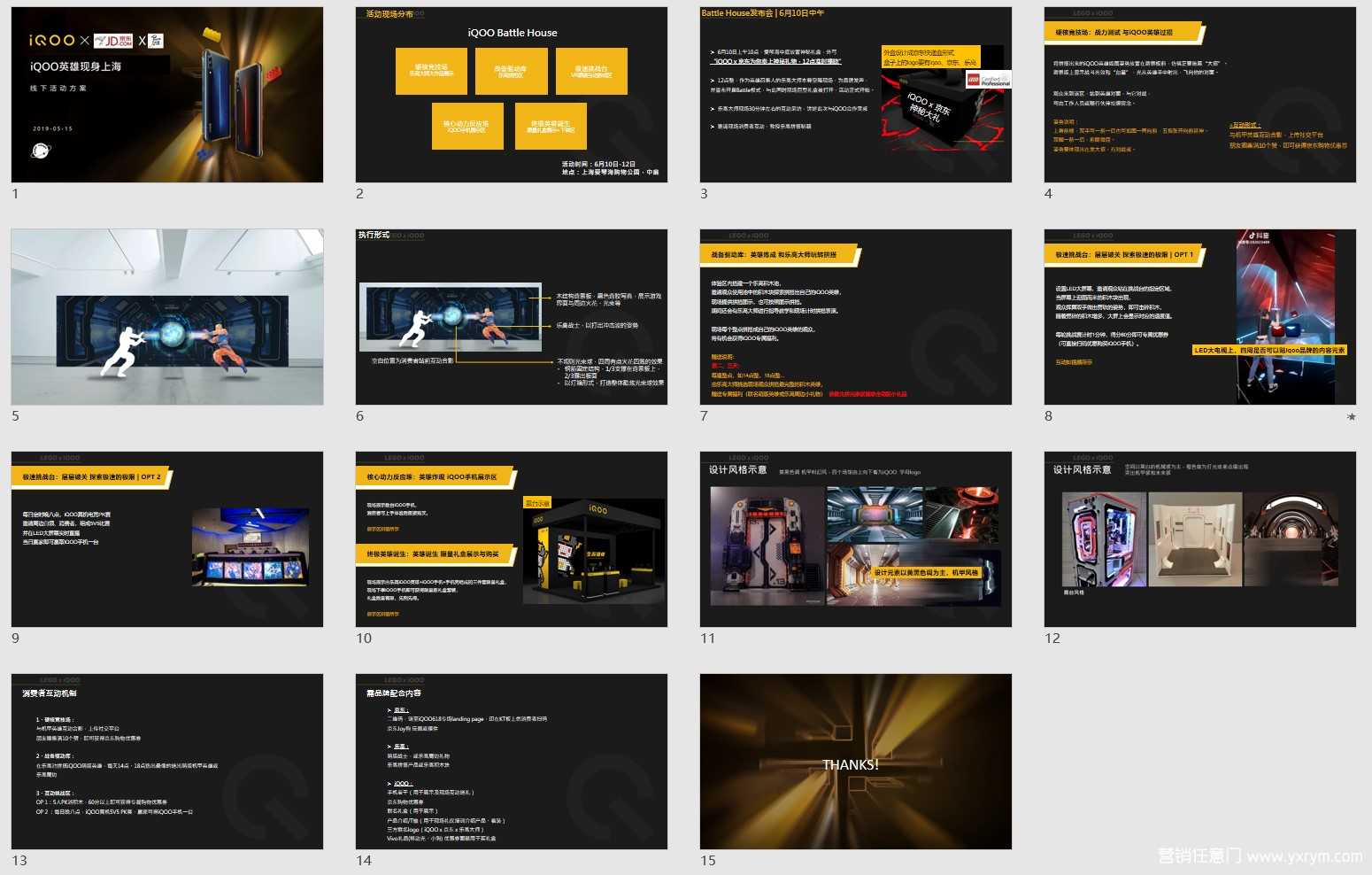The image size is (1372, 875).
Task: Click slide number label 11
Action: (707, 639)
